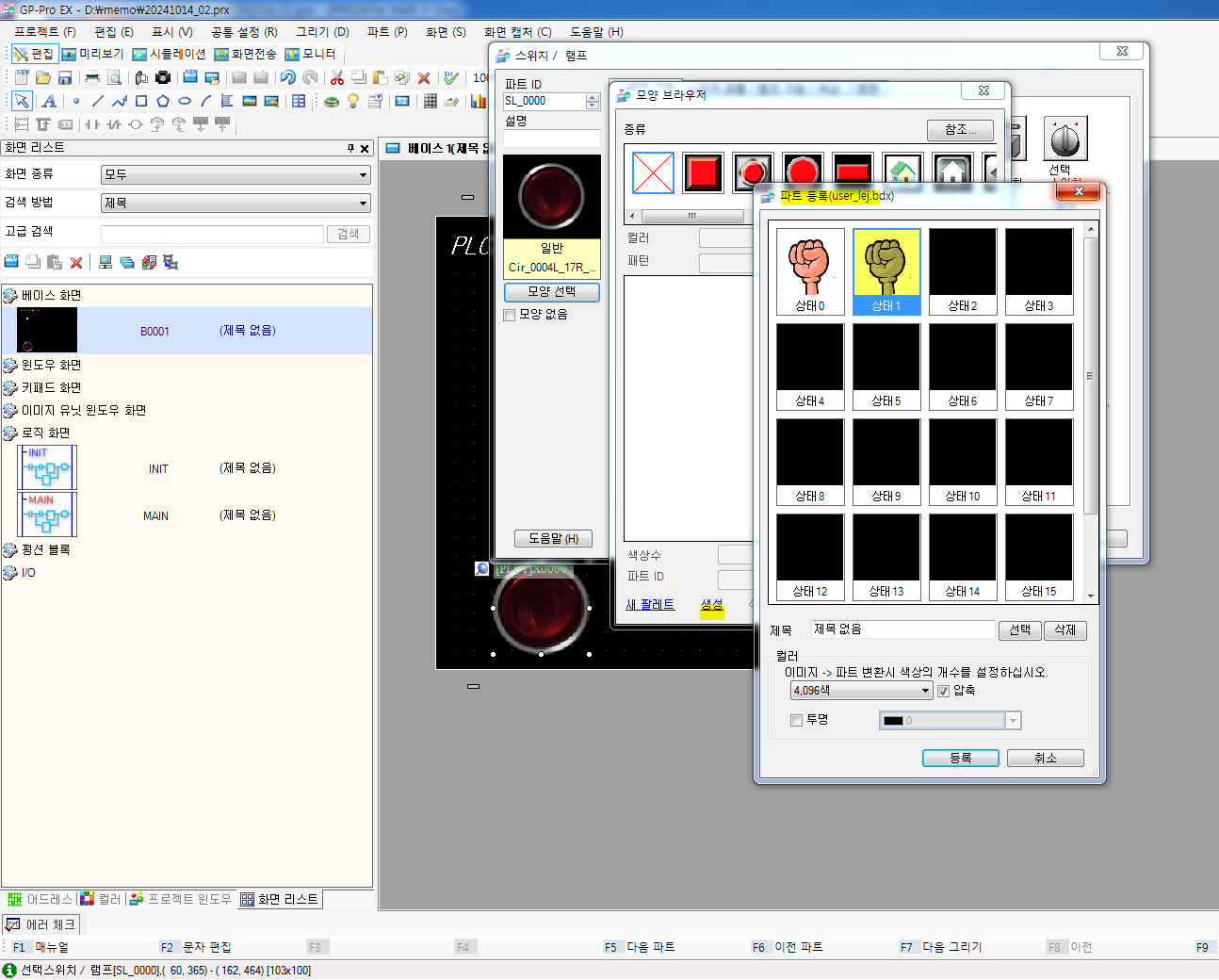Enable the 투명 checkbox
This screenshot has height=980, width=1219.
coord(797,720)
